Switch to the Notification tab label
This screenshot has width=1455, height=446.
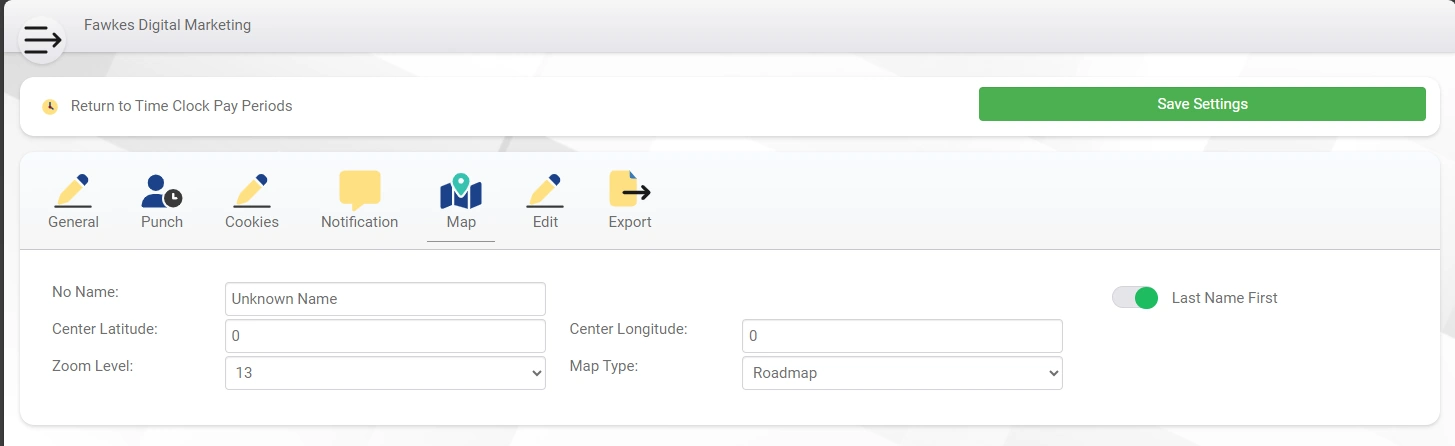coord(360,222)
